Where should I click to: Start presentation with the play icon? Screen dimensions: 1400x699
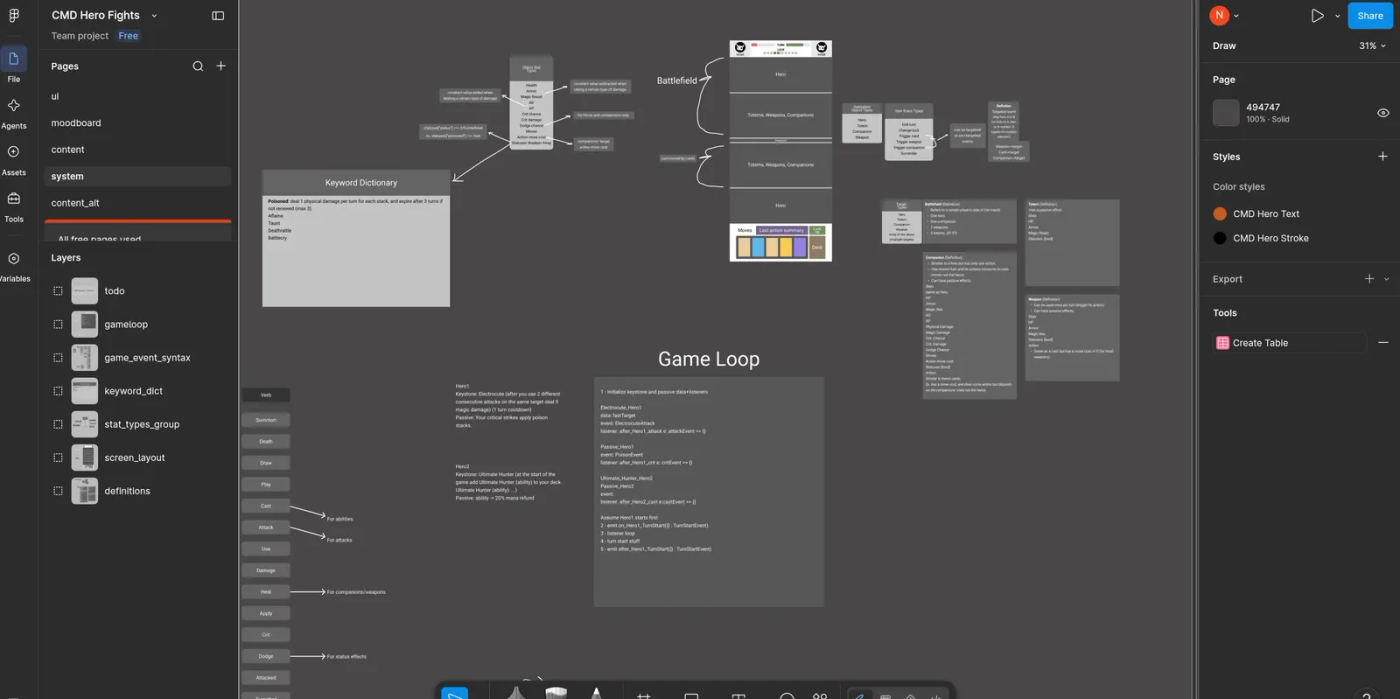[1317, 16]
